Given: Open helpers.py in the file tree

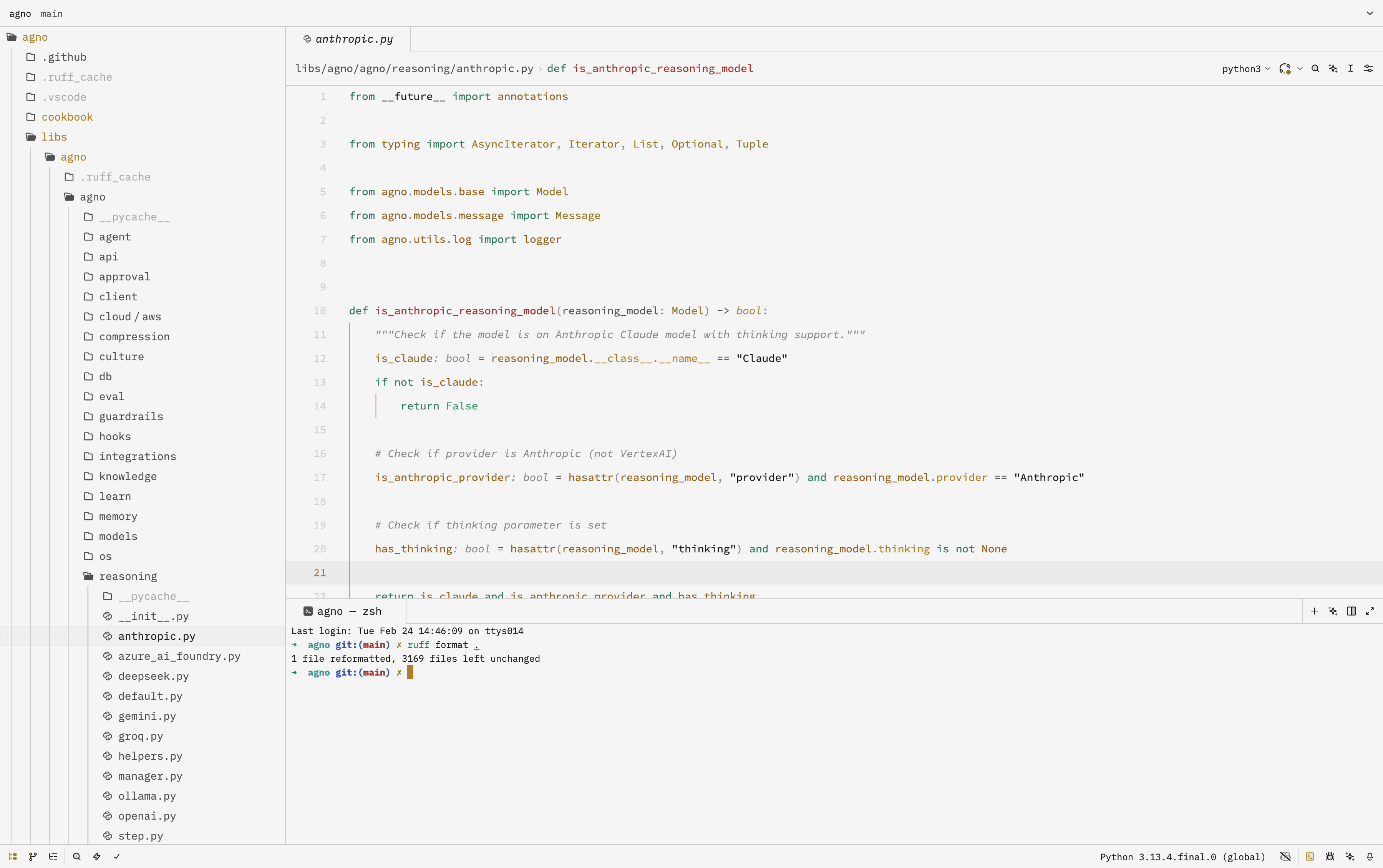Looking at the screenshot, I should click(x=150, y=755).
